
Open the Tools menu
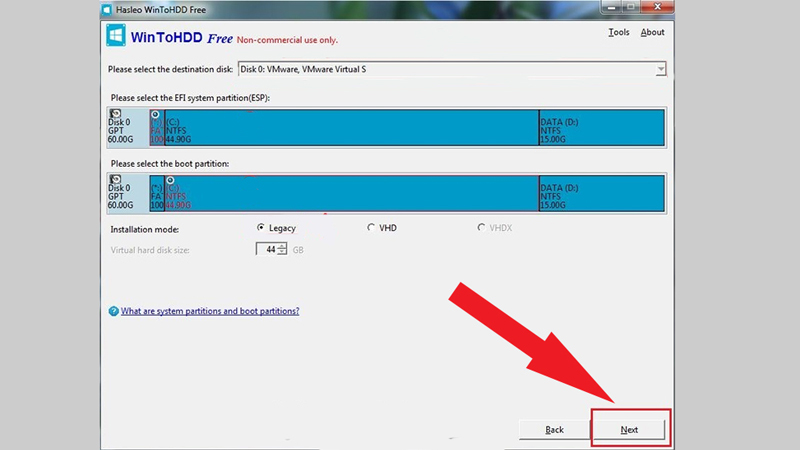click(x=618, y=32)
